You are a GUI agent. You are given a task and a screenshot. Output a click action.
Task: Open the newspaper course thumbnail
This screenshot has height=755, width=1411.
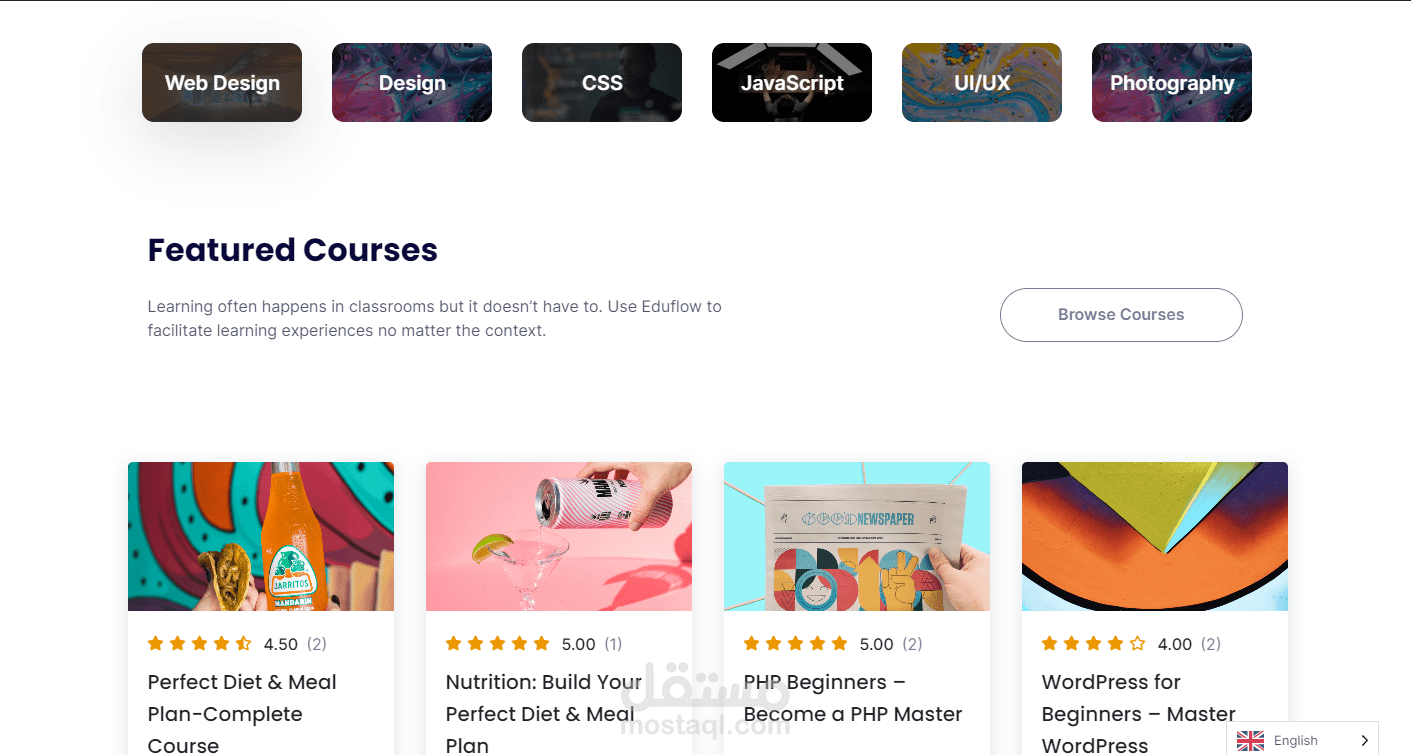pos(857,536)
